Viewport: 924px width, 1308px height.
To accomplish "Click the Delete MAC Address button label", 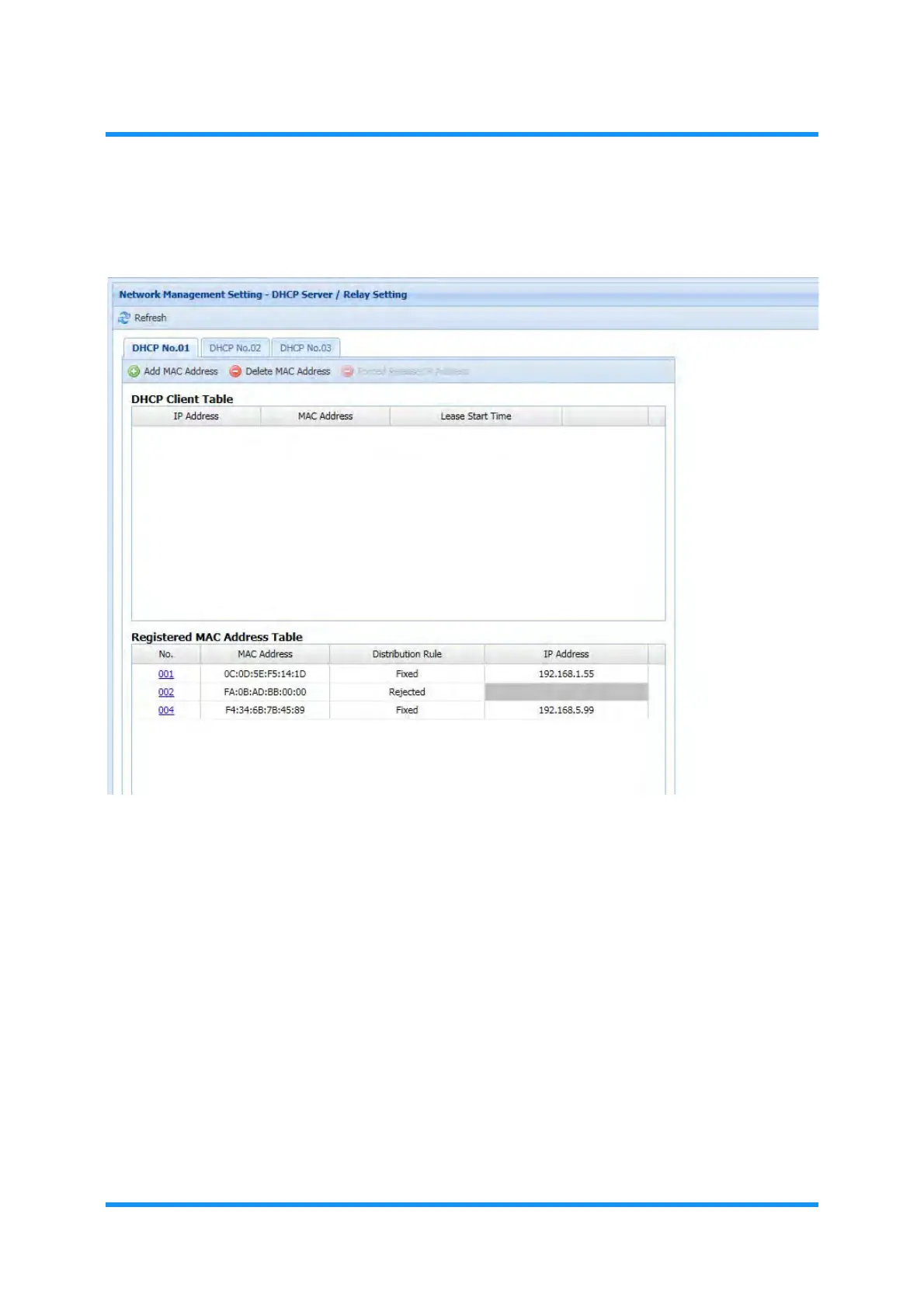I will pyautogui.click(x=288, y=371).
